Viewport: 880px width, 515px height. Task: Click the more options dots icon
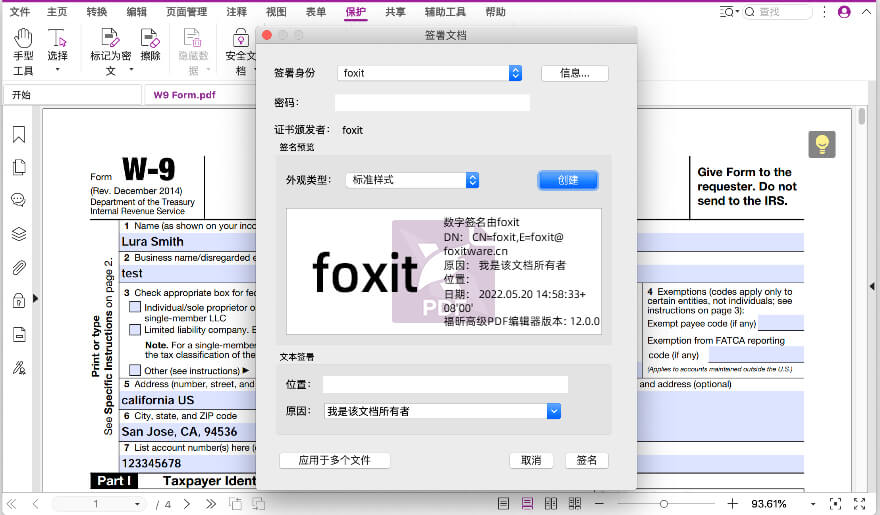[x=824, y=12]
